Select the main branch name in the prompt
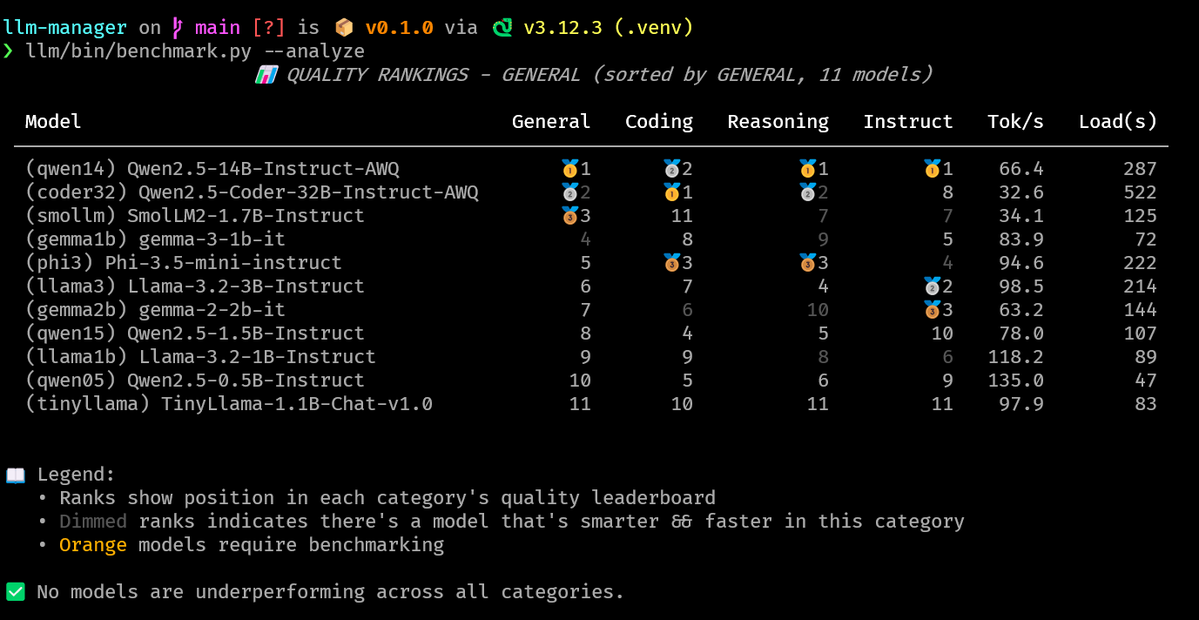Screen dimensions: 1199x620 click(x=218, y=28)
